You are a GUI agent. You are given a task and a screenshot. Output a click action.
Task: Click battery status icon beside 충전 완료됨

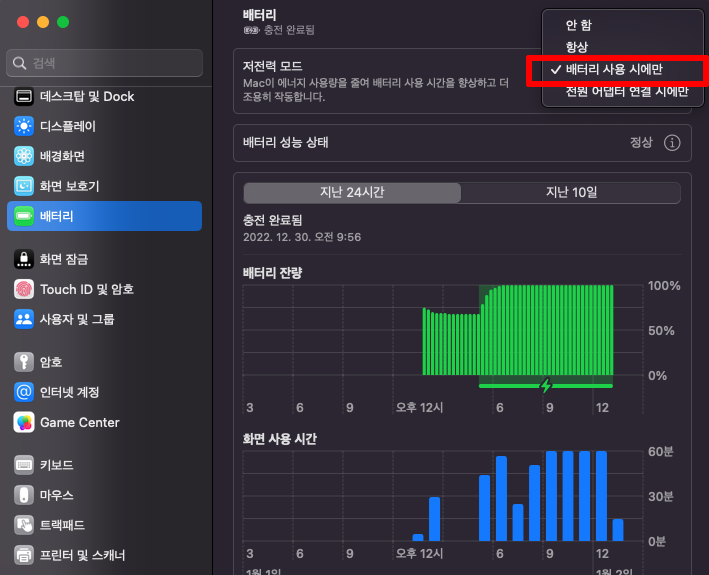coord(251,30)
